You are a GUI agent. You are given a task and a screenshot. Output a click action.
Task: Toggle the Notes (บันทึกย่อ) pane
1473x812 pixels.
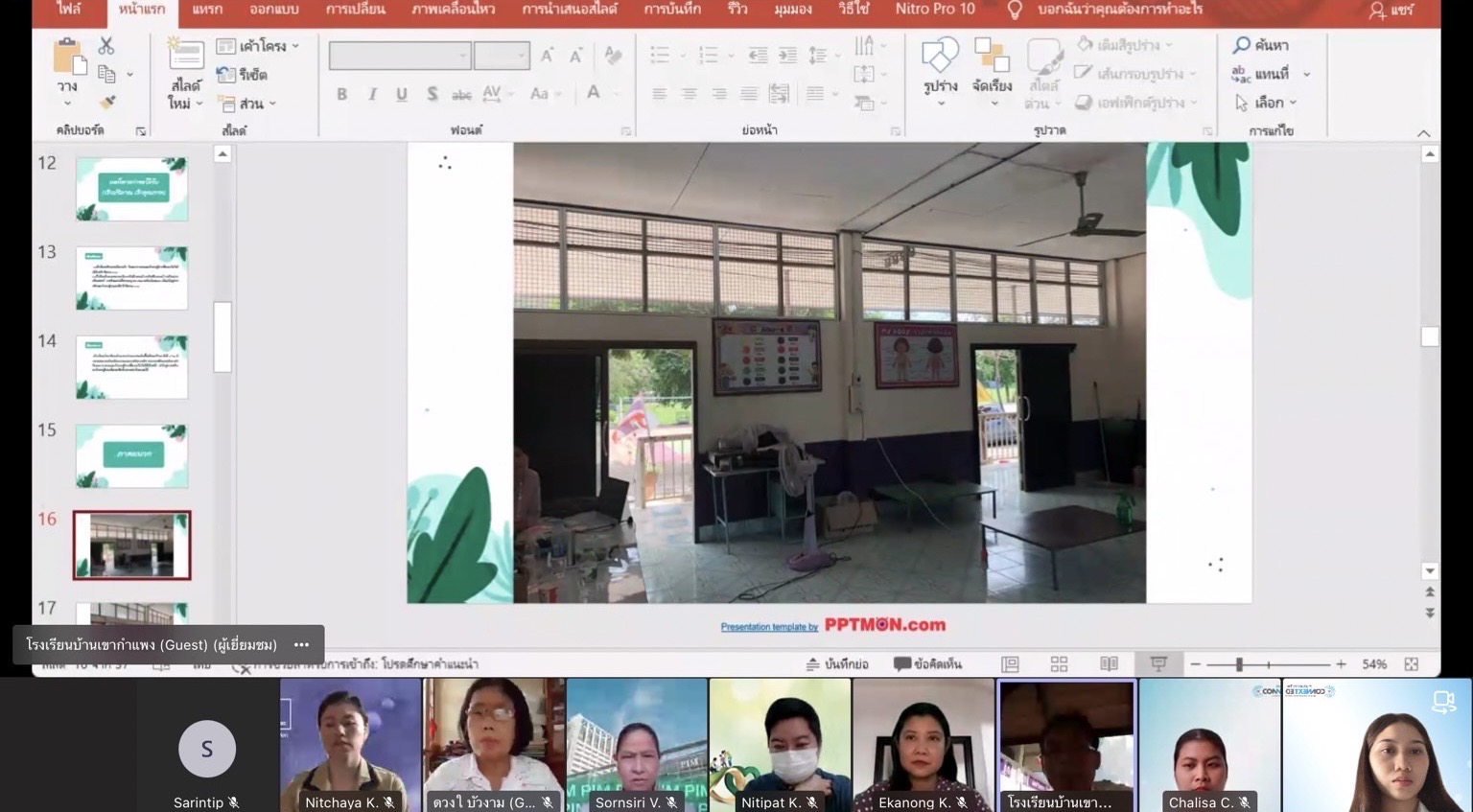836,664
